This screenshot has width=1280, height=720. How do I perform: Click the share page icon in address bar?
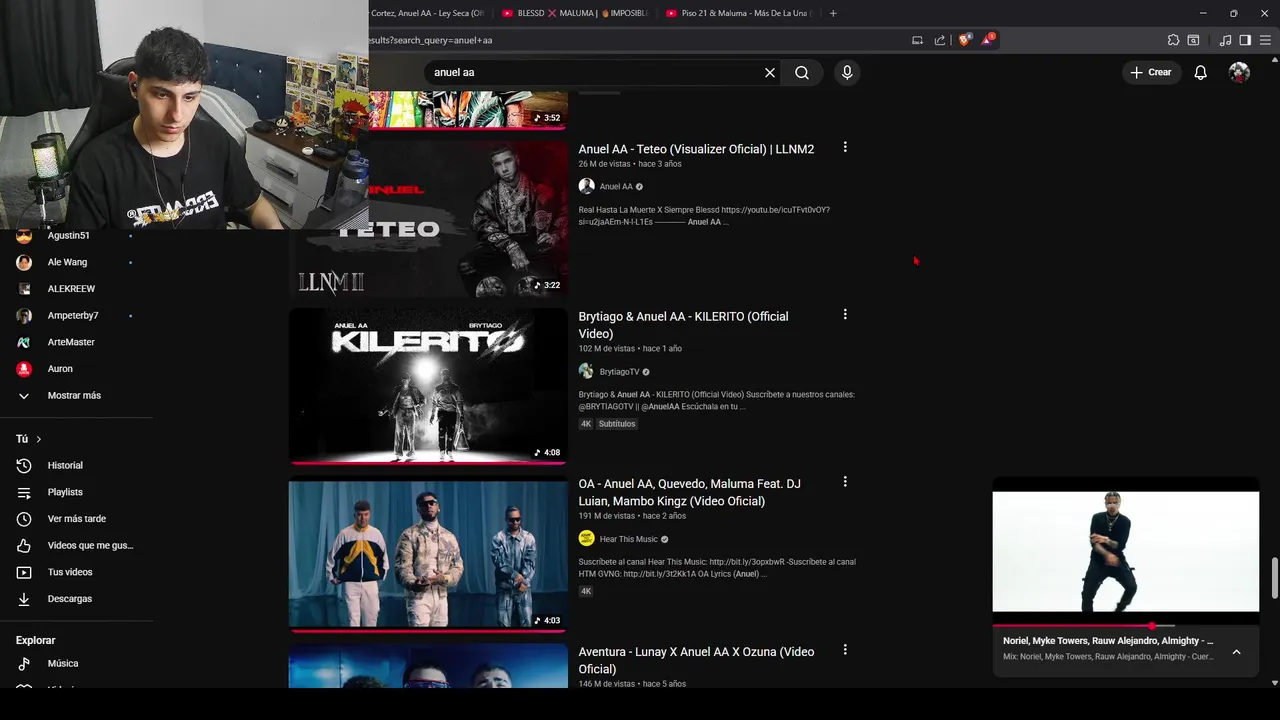[940, 40]
